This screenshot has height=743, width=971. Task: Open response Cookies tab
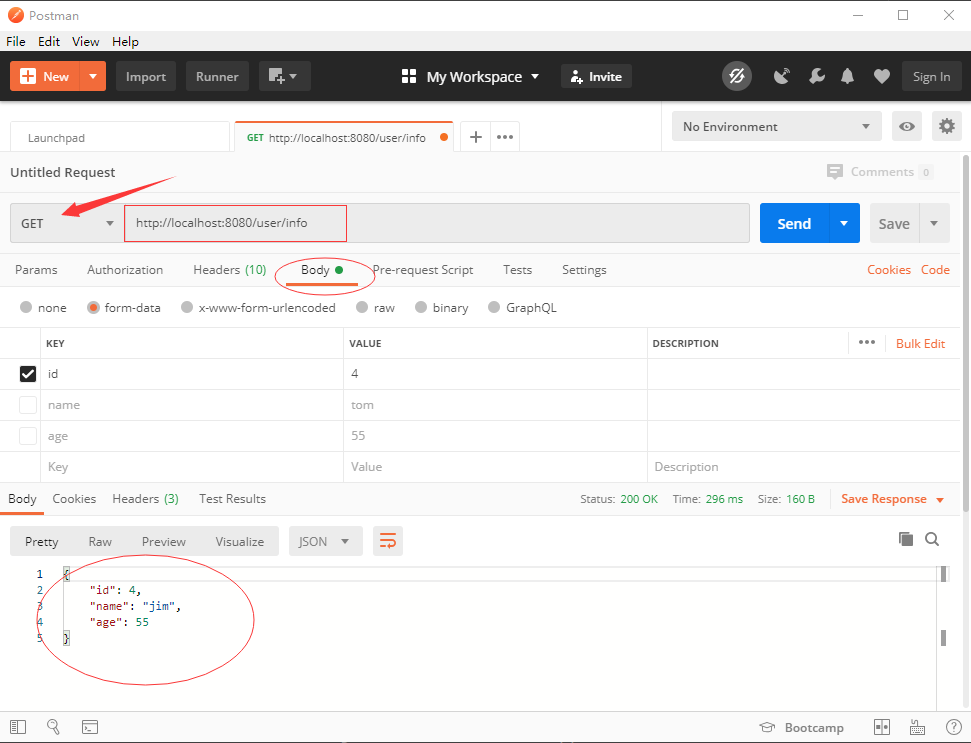[74, 499]
